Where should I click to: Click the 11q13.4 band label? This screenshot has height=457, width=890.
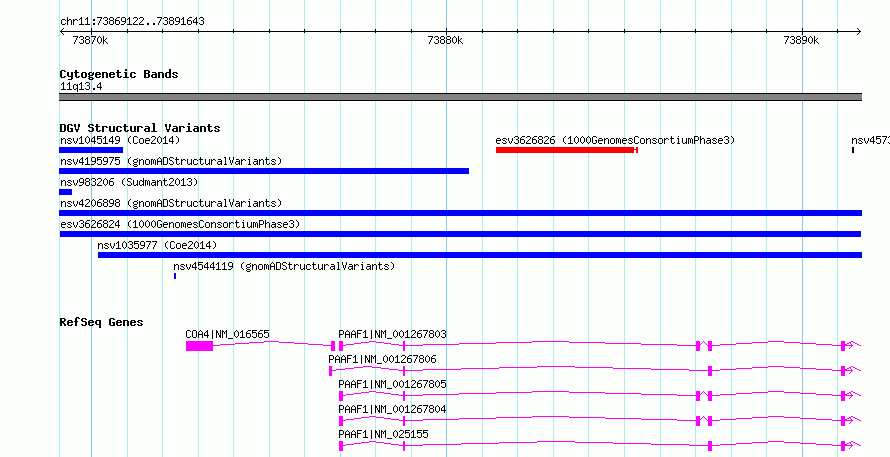tap(81, 87)
